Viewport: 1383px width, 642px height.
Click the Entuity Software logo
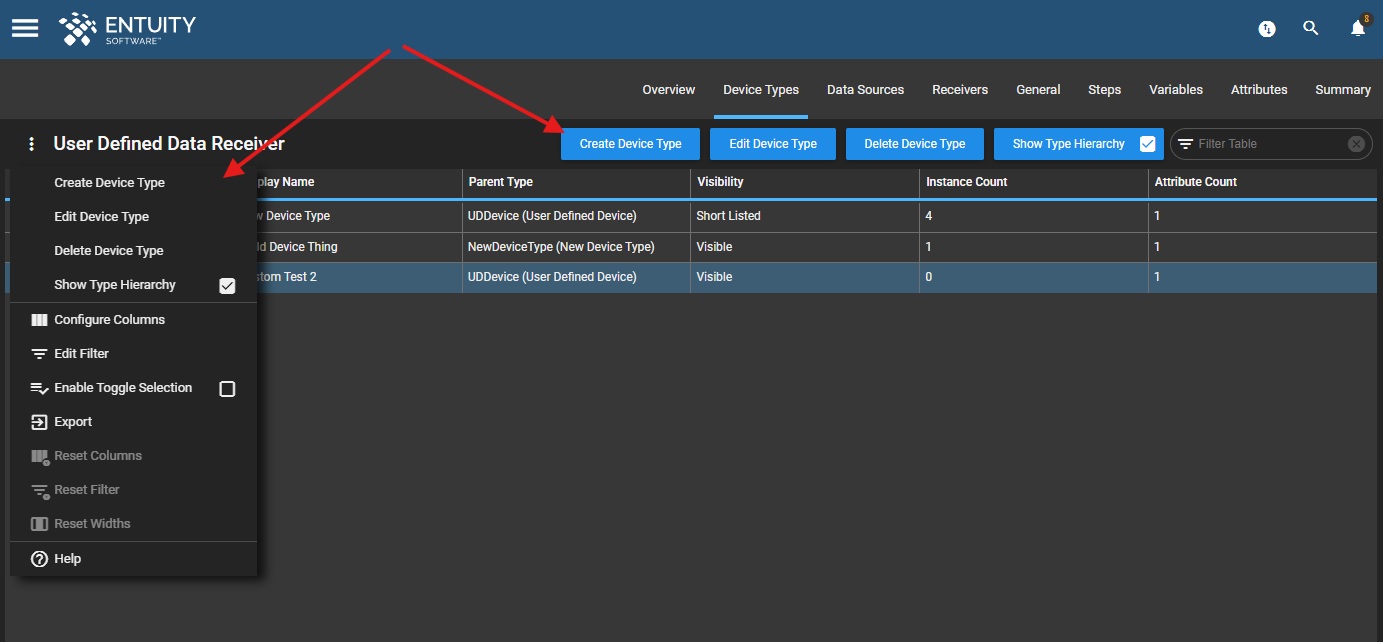(x=127, y=29)
